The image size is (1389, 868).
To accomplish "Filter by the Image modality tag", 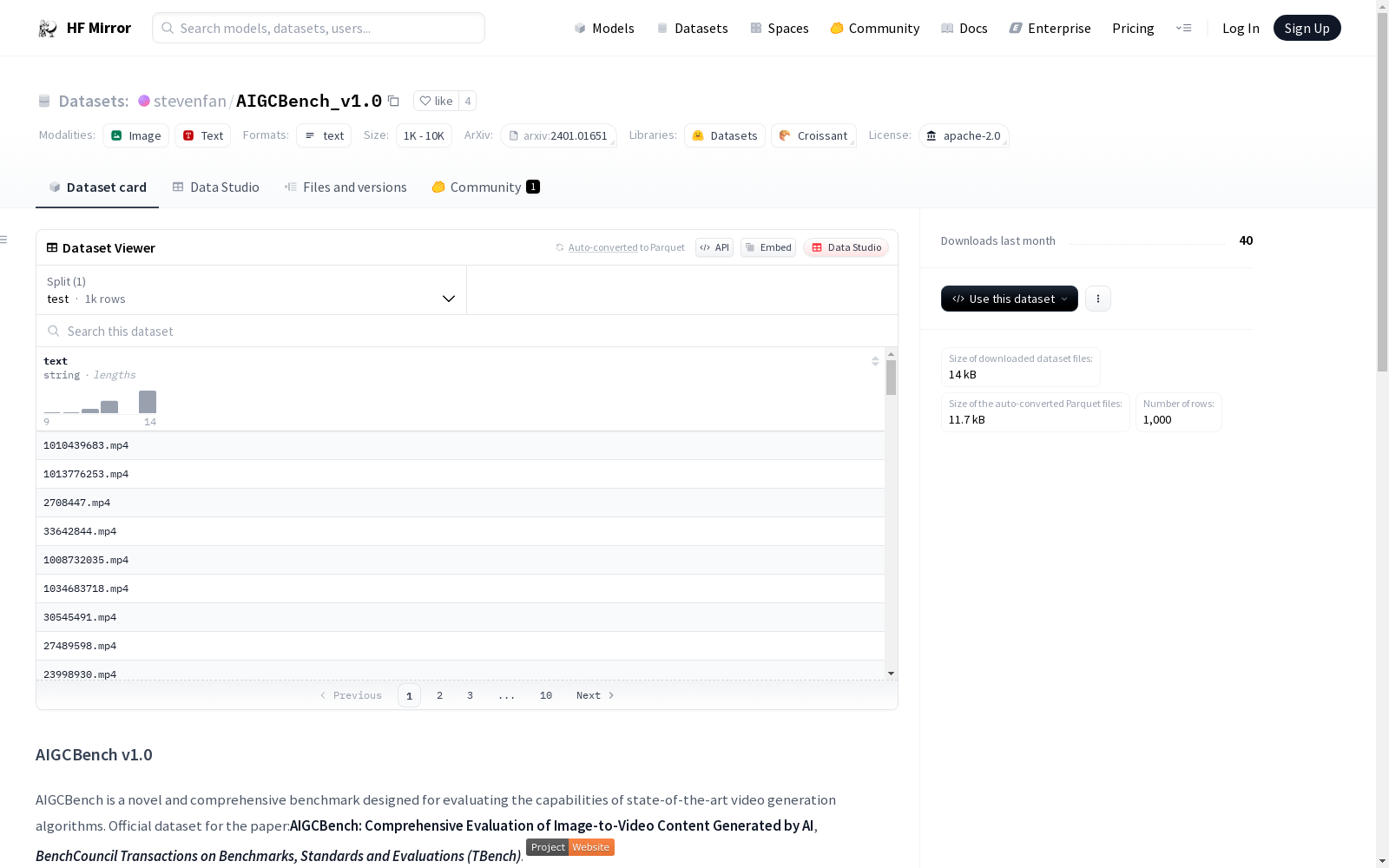I will tap(136, 135).
